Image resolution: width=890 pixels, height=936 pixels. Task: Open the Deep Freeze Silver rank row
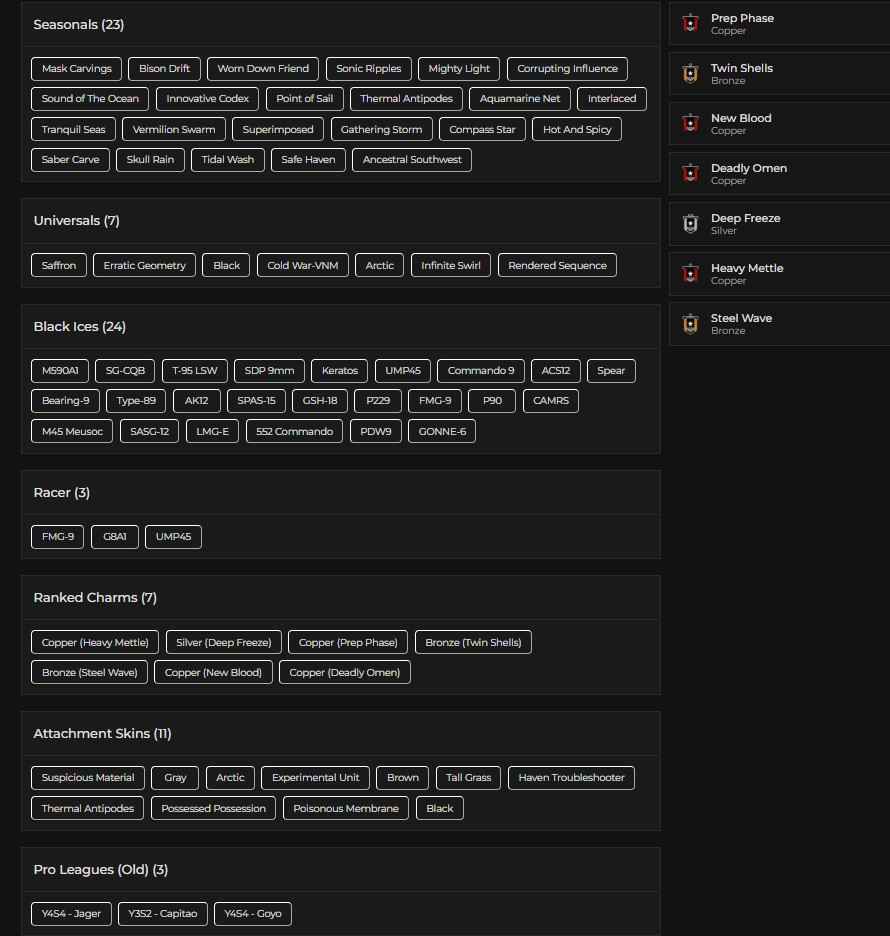pos(780,224)
